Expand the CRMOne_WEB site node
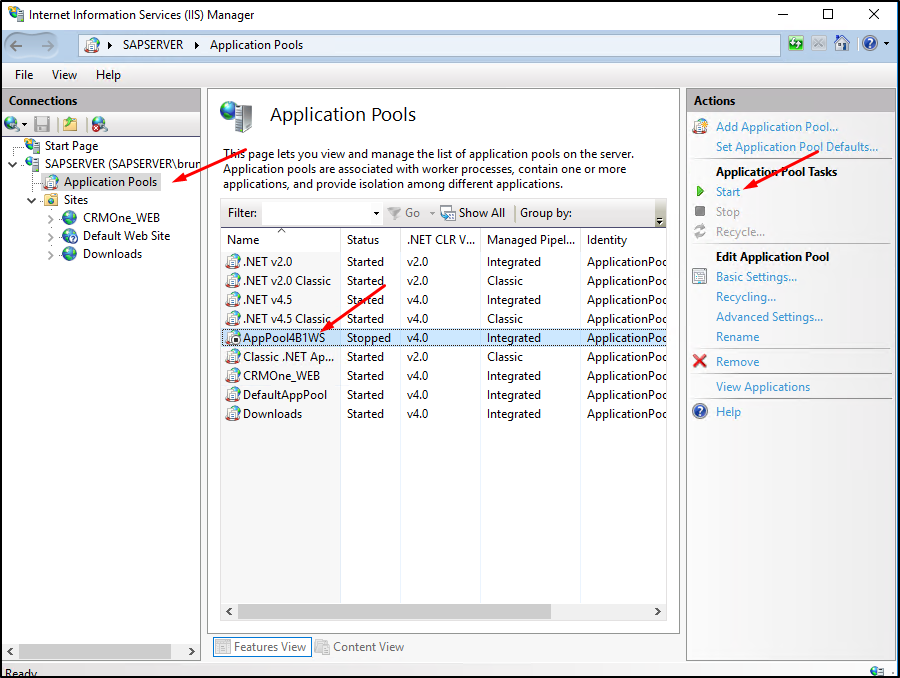Image resolution: width=900 pixels, height=678 pixels. point(51,218)
